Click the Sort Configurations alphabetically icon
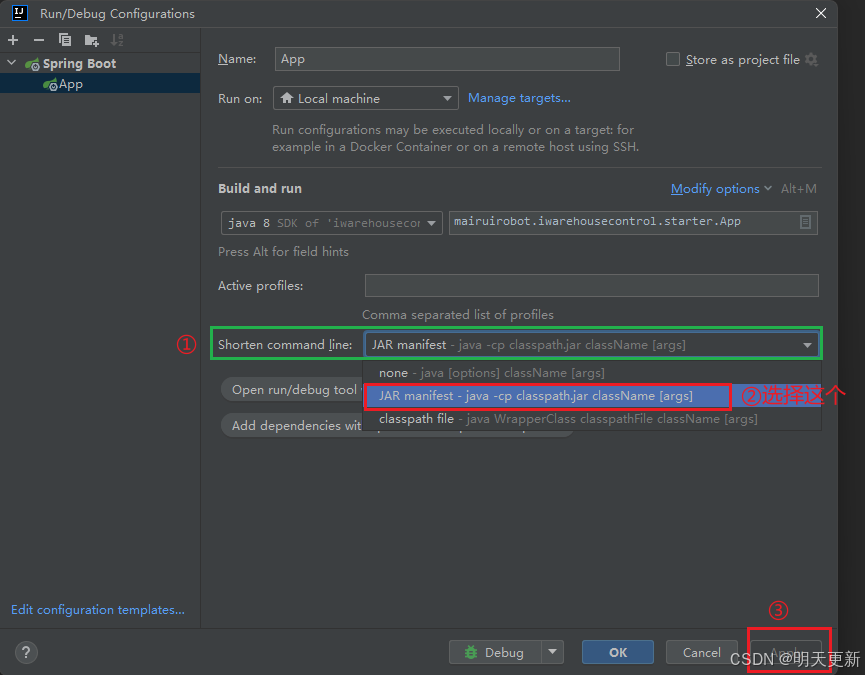865x675 pixels. coord(117,40)
